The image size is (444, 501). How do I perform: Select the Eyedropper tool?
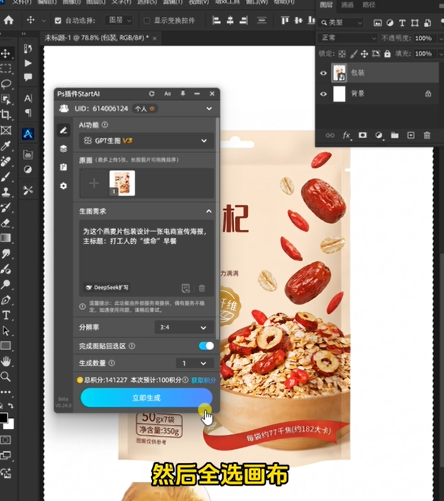tap(5, 146)
